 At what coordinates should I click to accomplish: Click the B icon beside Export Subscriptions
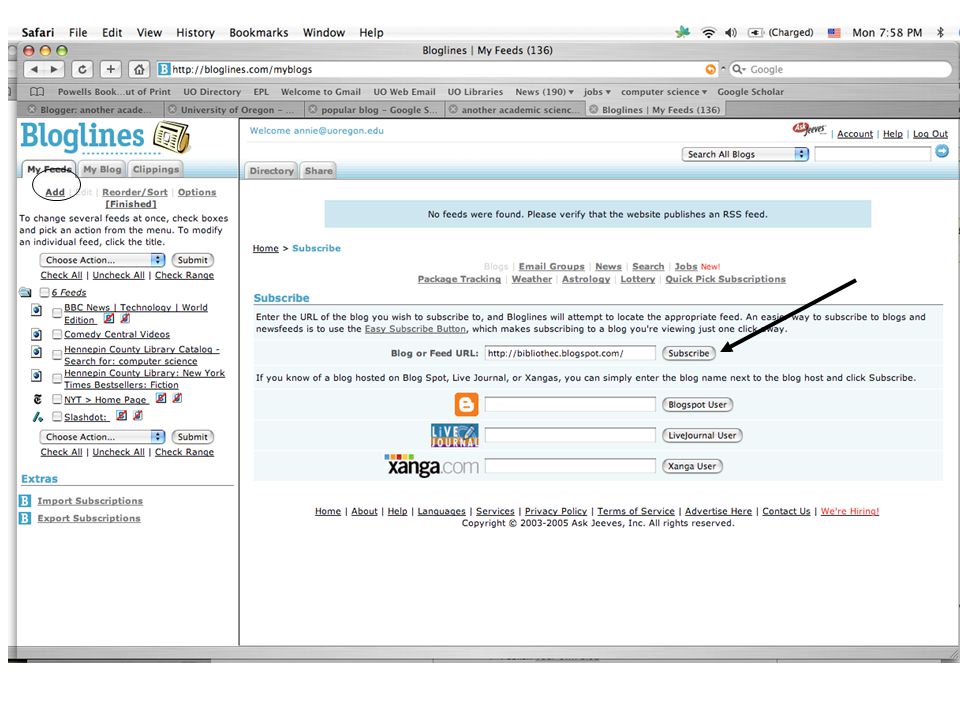(25, 518)
